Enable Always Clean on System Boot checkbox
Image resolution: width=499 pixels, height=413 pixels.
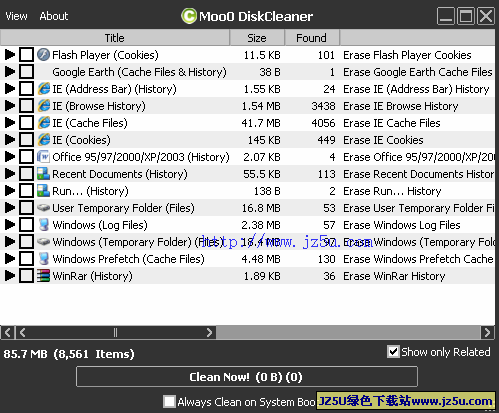pyautogui.click(x=169, y=401)
